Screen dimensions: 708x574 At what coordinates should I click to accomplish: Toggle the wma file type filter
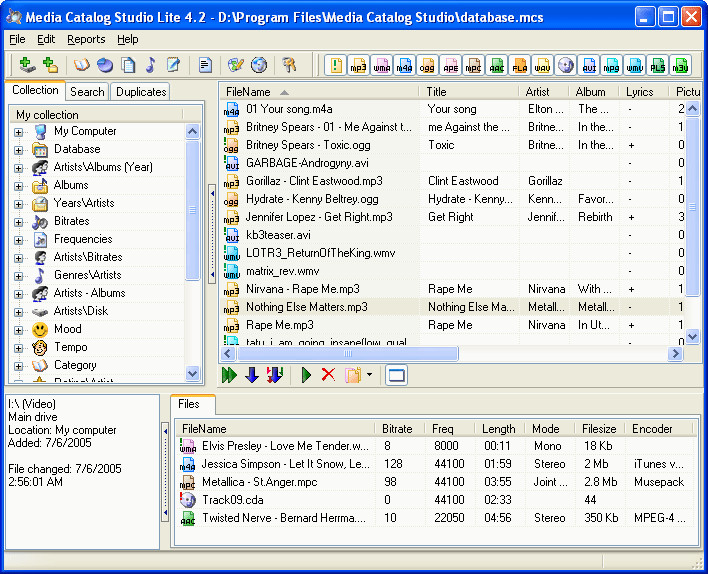pyautogui.click(x=382, y=65)
